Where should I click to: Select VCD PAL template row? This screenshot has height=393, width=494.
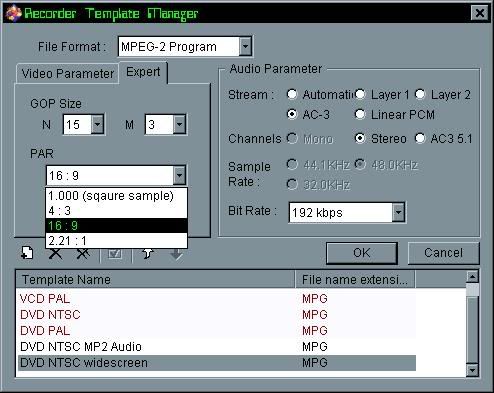(217, 298)
